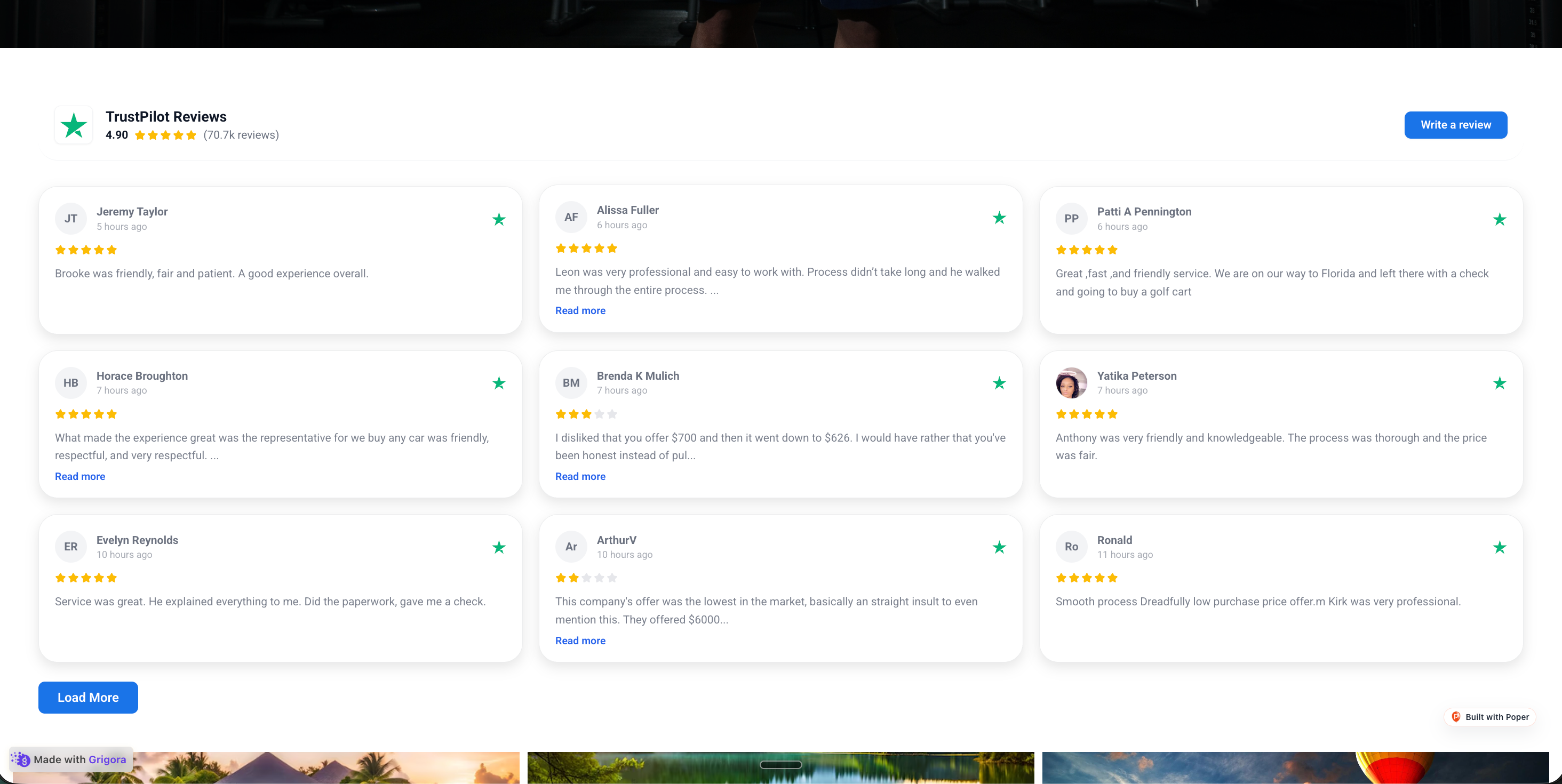The height and width of the screenshot is (784, 1562).
Task: Click Write a review button
Action: pyautogui.click(x=1455, y=125)
